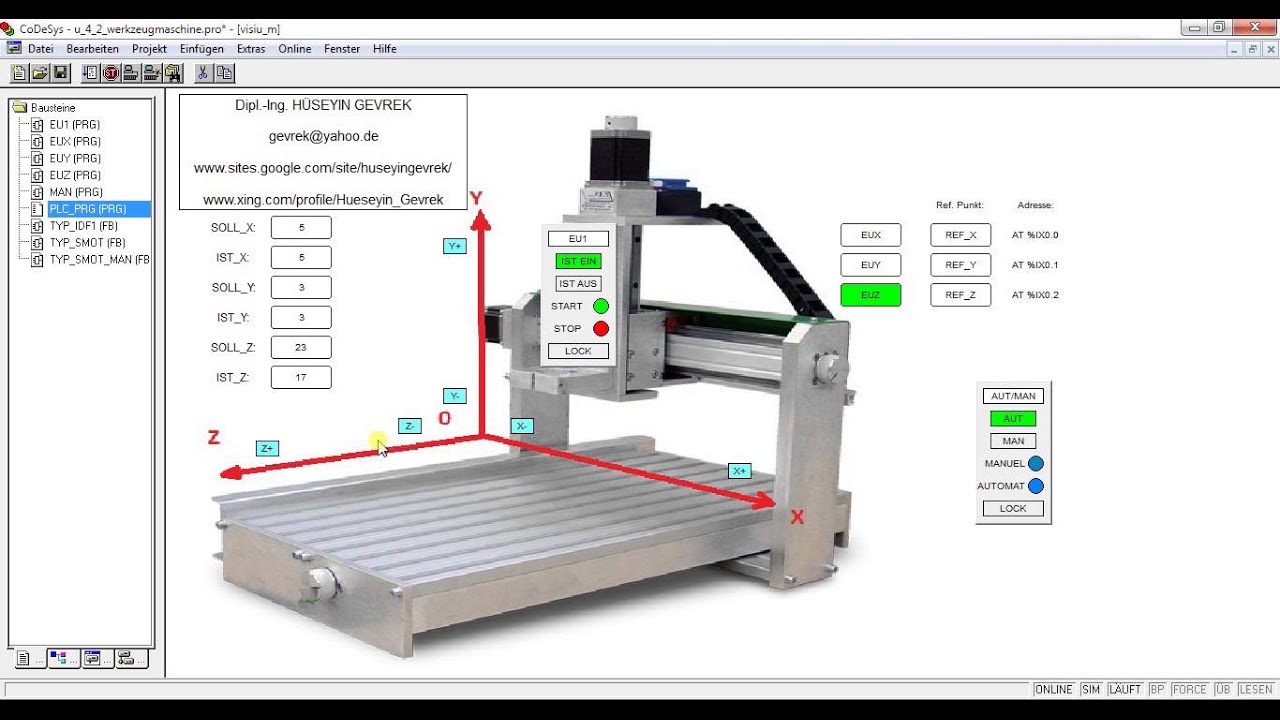Select EUZ (PRG) in the tree

pos(75,175)
